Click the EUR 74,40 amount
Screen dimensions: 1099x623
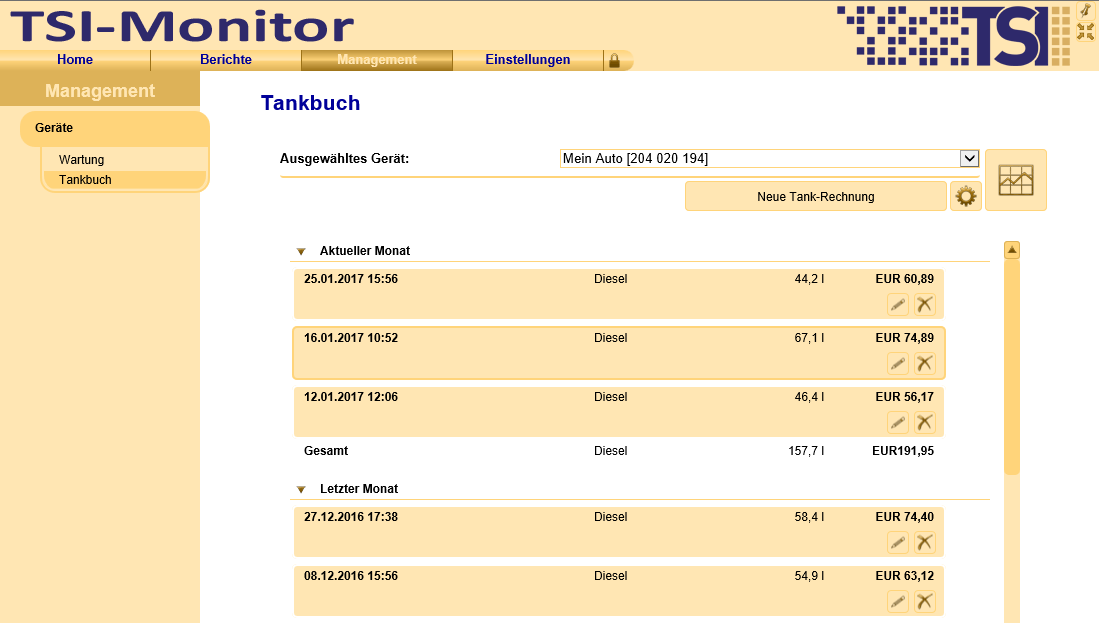tap(904, 517)
